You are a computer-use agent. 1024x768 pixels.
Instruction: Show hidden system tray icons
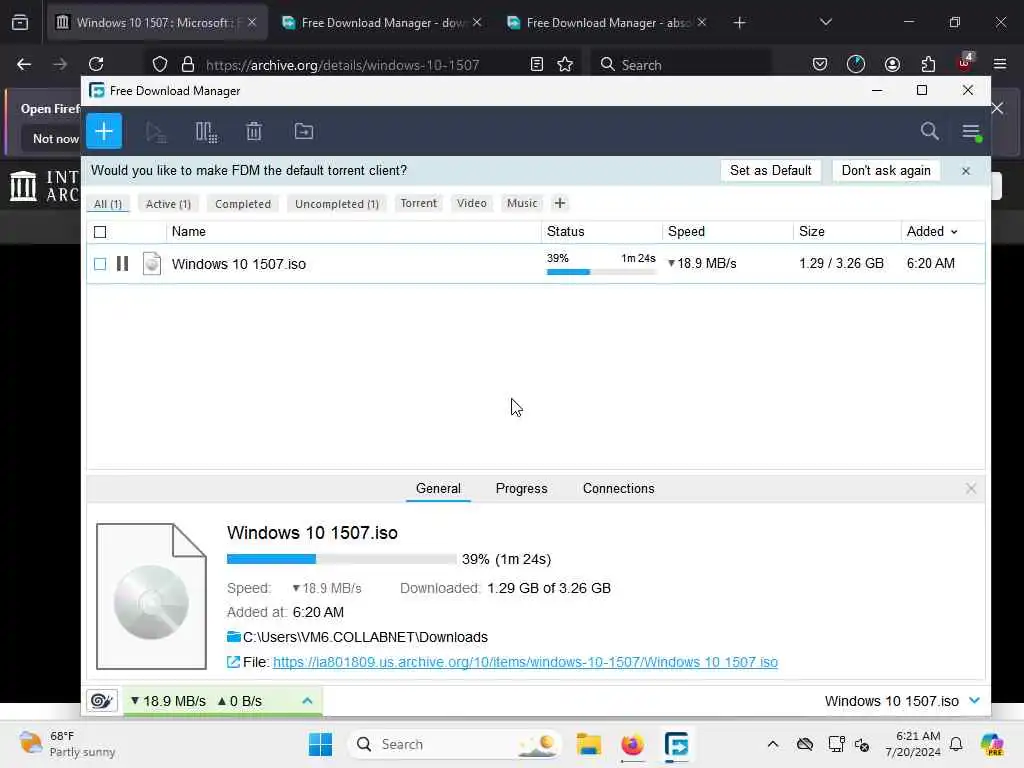(x=773, y=744)
